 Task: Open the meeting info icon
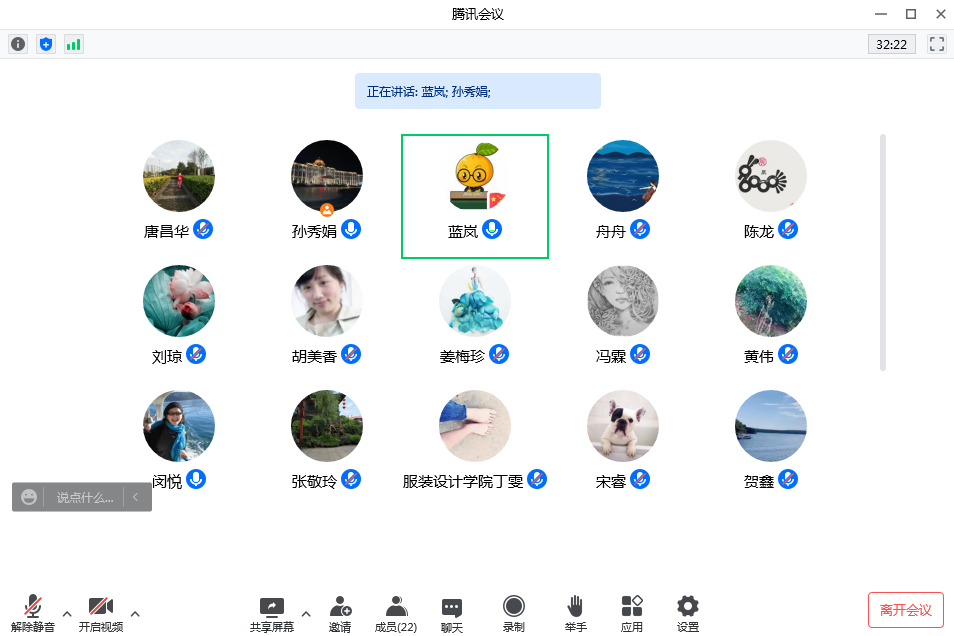click(x=18, y=44)
